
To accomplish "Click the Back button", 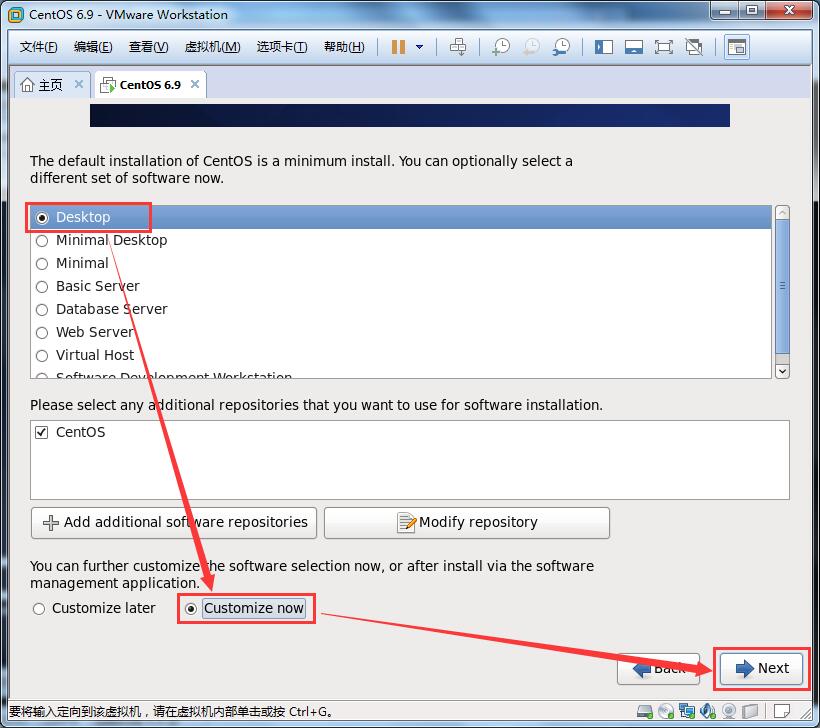I will [658, 668].
